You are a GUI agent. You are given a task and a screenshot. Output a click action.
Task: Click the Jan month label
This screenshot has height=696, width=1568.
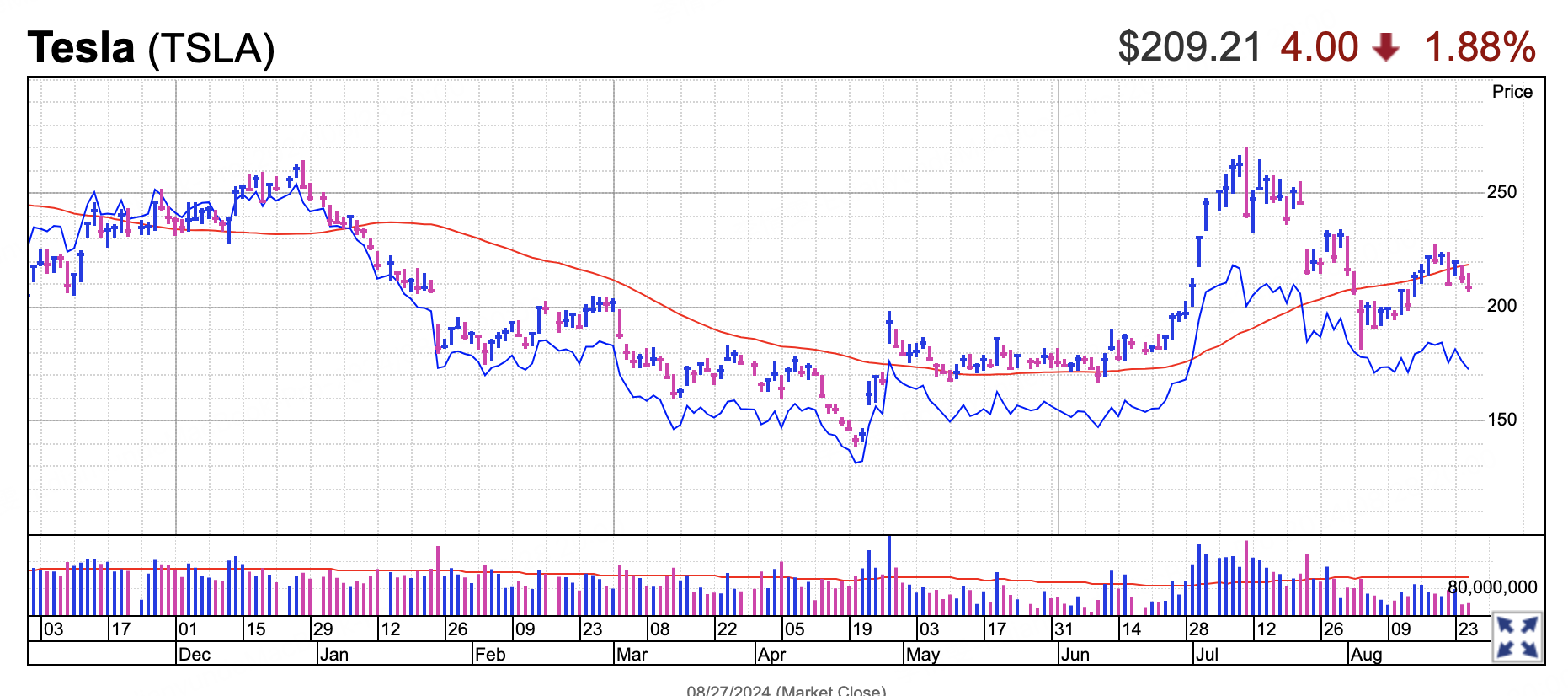click(x=334, y=655)
